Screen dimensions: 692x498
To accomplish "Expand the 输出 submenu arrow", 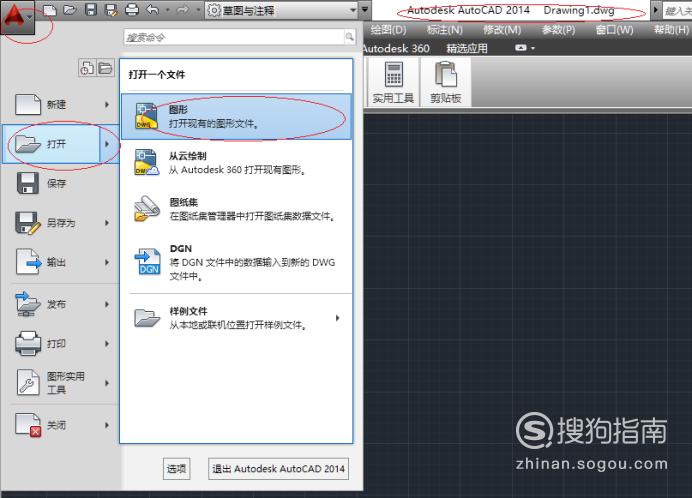I will [107, 262].
